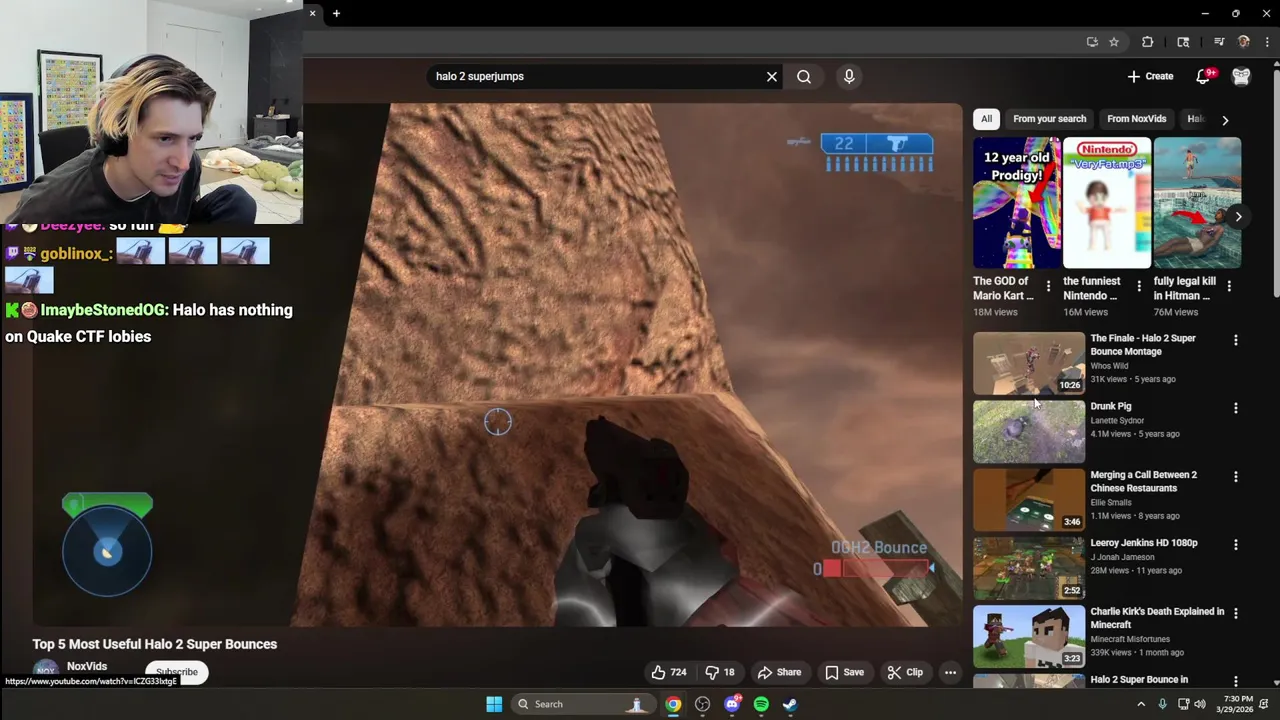Save the video to a playlist
Viewport: 1280px width, 720px height.
(845, 672)
